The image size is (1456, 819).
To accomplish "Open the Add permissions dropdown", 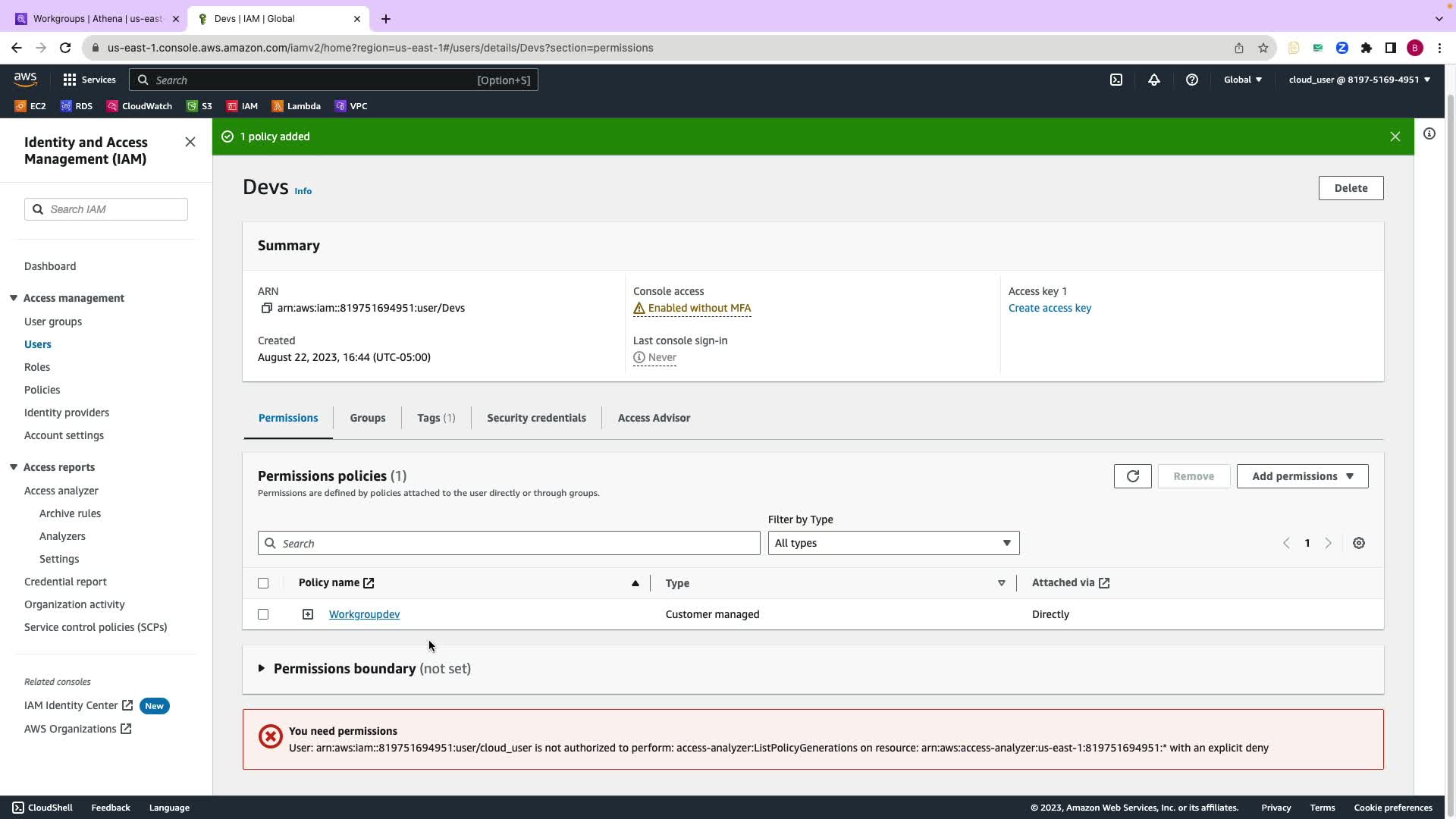I will [1301, 476].
